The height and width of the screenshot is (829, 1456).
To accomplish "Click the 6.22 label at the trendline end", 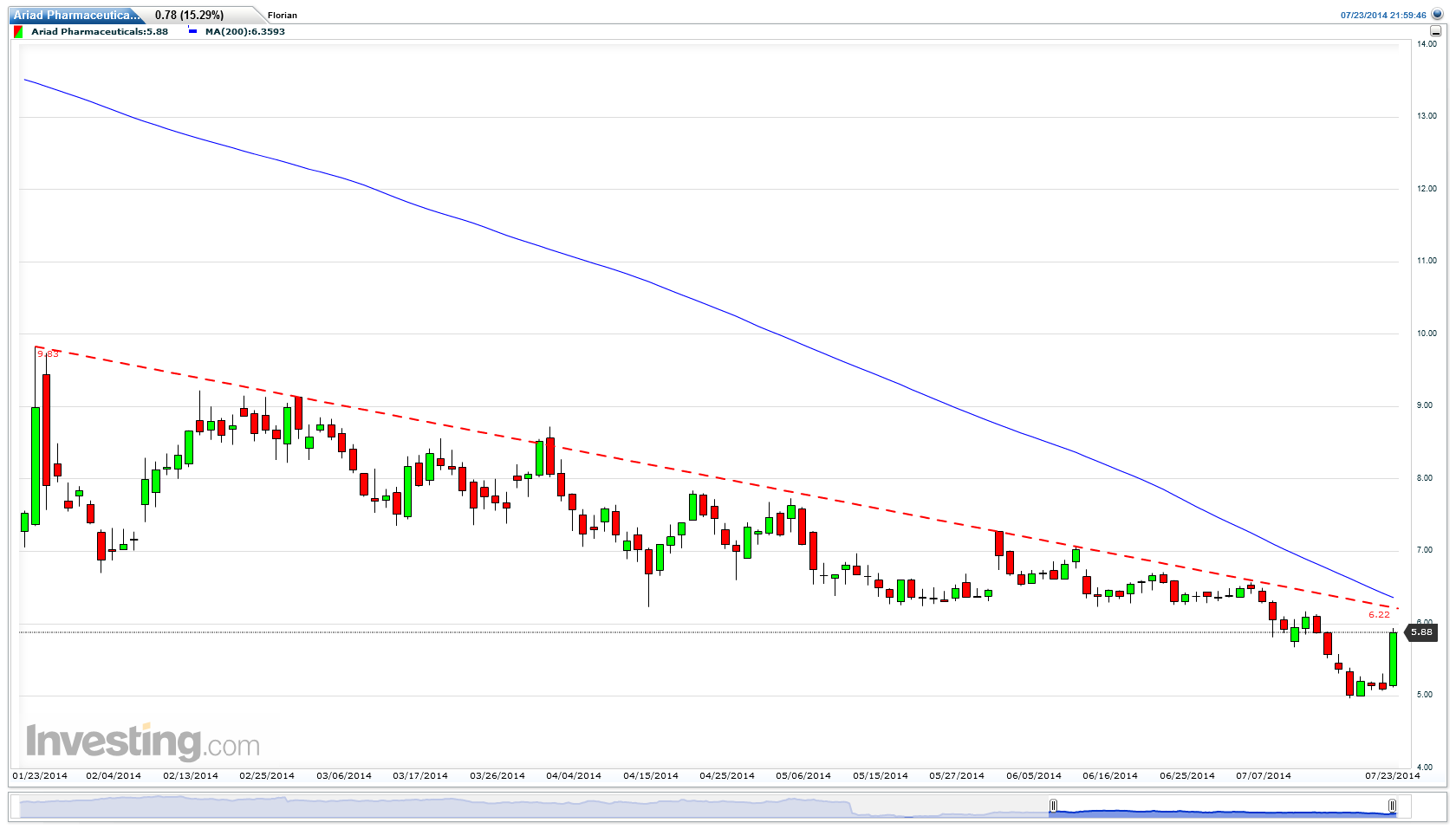I will 1377,614.
